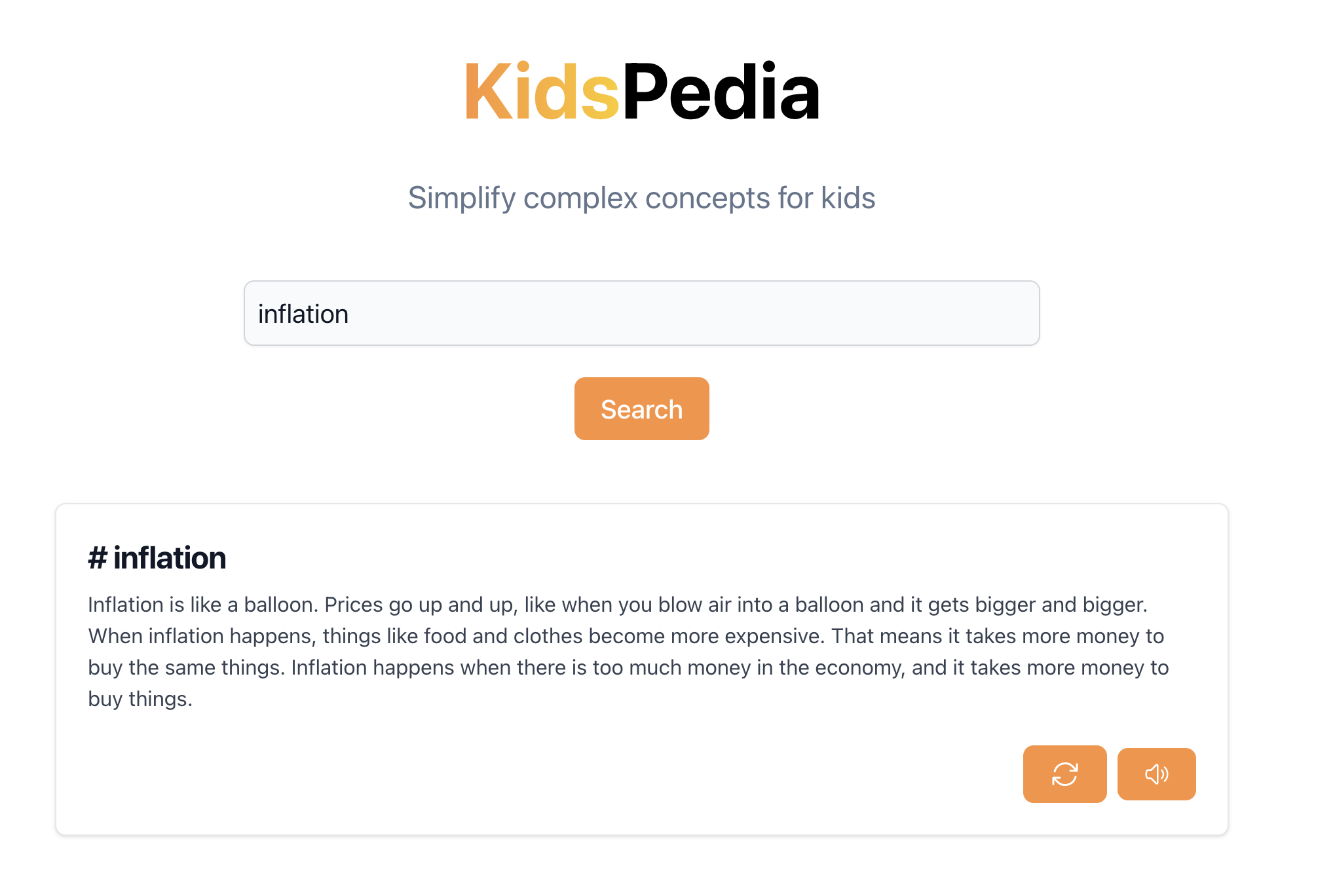
Task: Click the volume icon to hear the explanation
Action: point(1156,774)
